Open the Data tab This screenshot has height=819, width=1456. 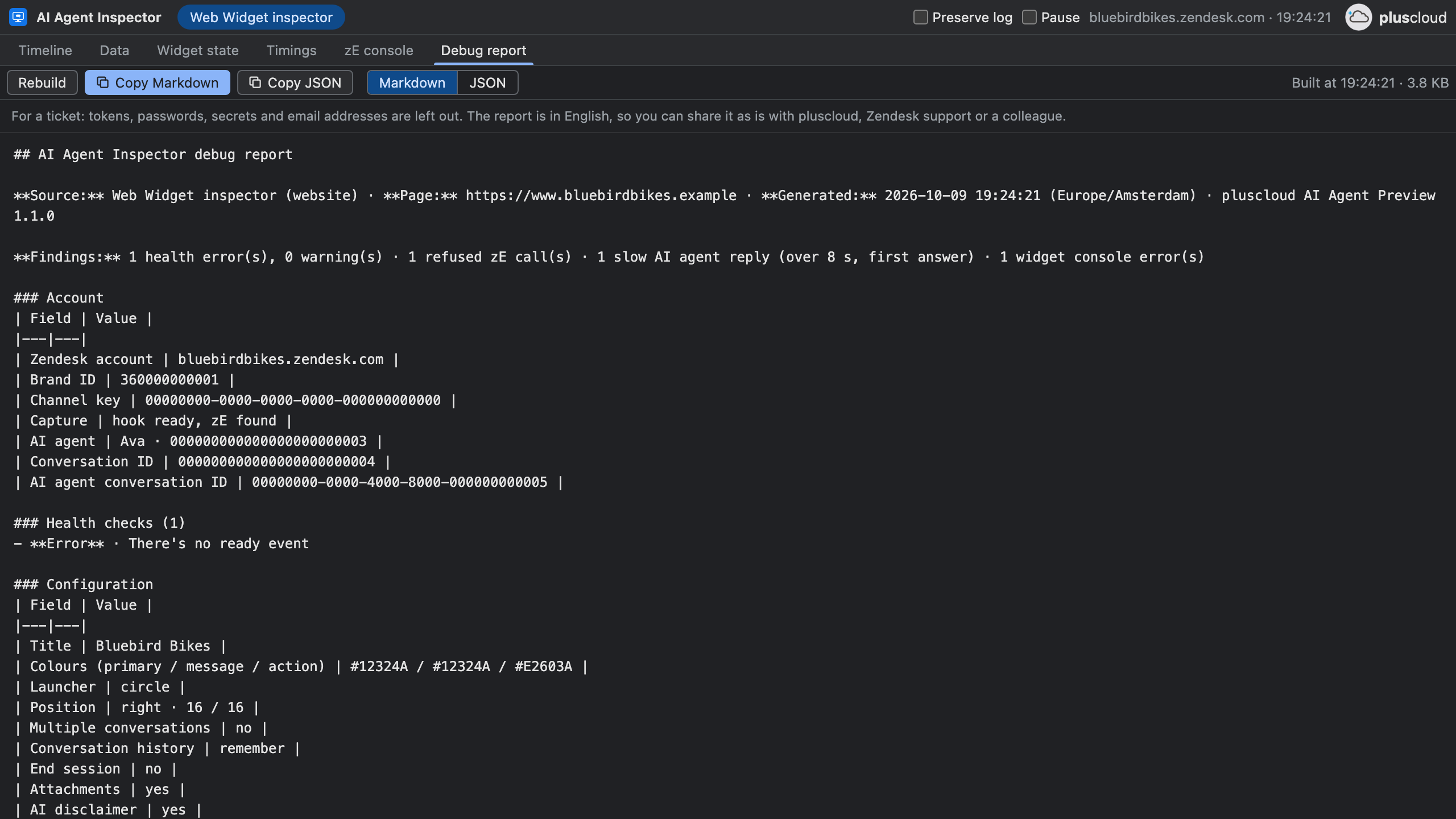pos(114,51)
